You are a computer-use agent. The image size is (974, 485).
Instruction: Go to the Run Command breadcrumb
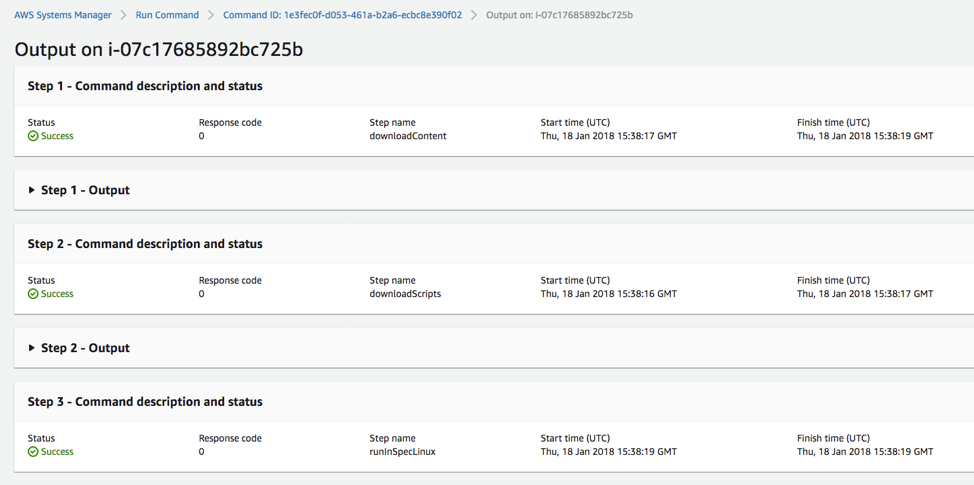167,15
